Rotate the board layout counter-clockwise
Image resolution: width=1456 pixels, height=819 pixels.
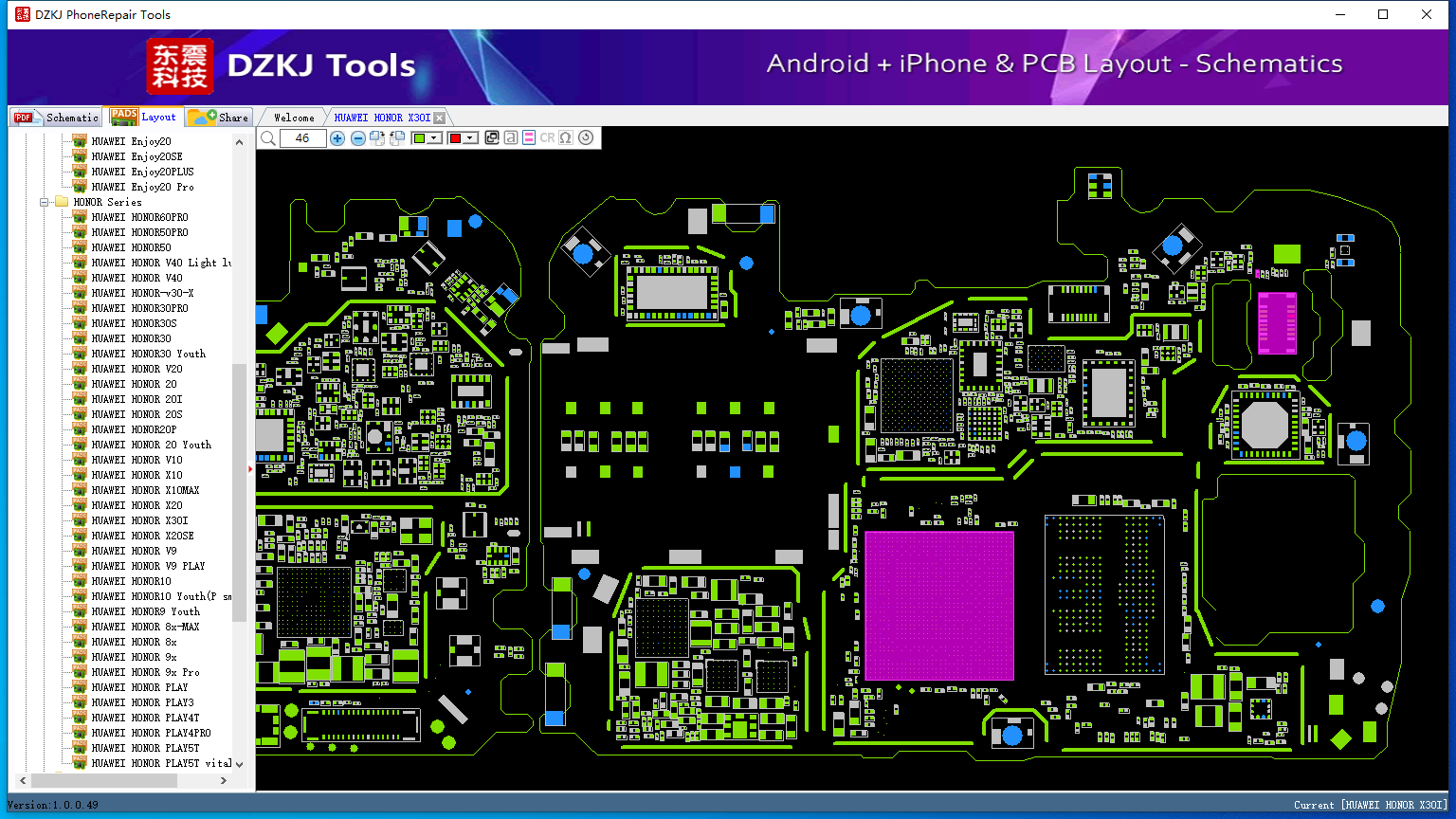(x=397, y=138)
